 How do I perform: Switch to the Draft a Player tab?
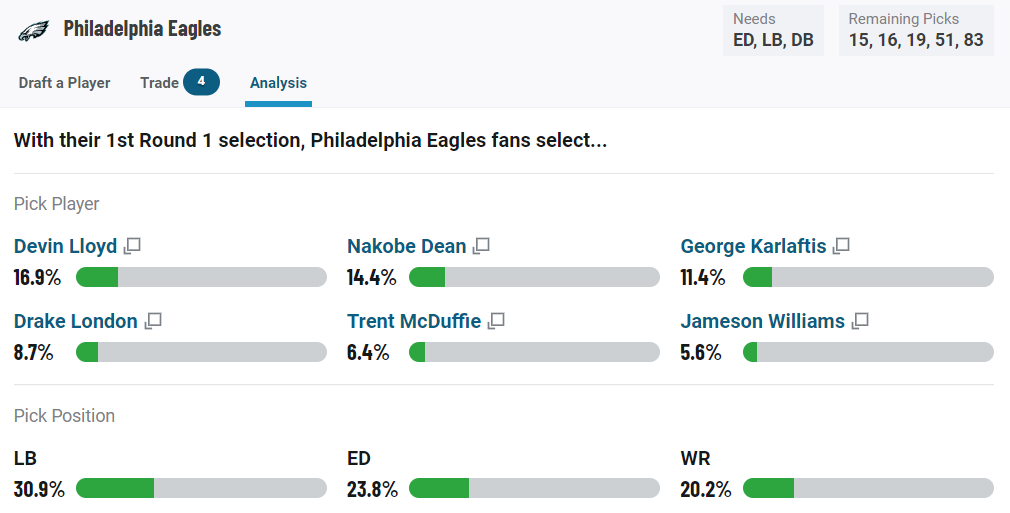click(x=64, y=83)
